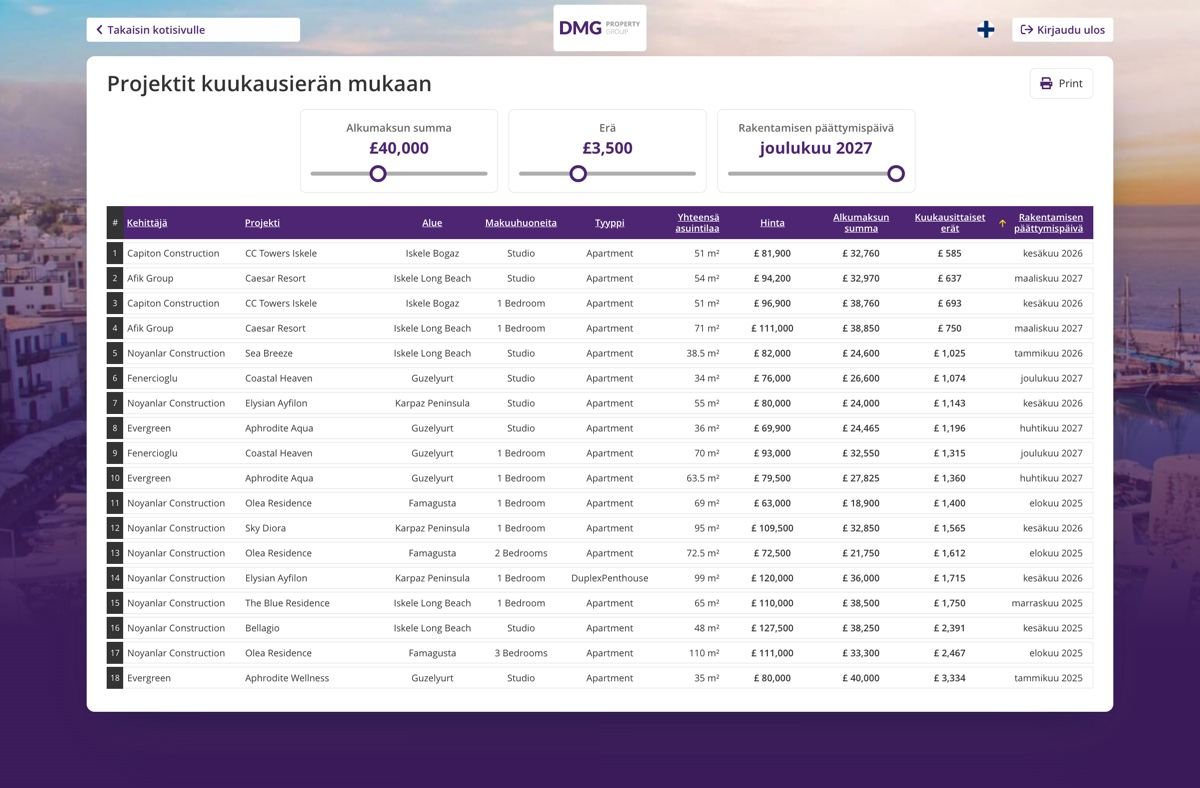
Task: Sort table by Alue column
Action: point(432,223)
